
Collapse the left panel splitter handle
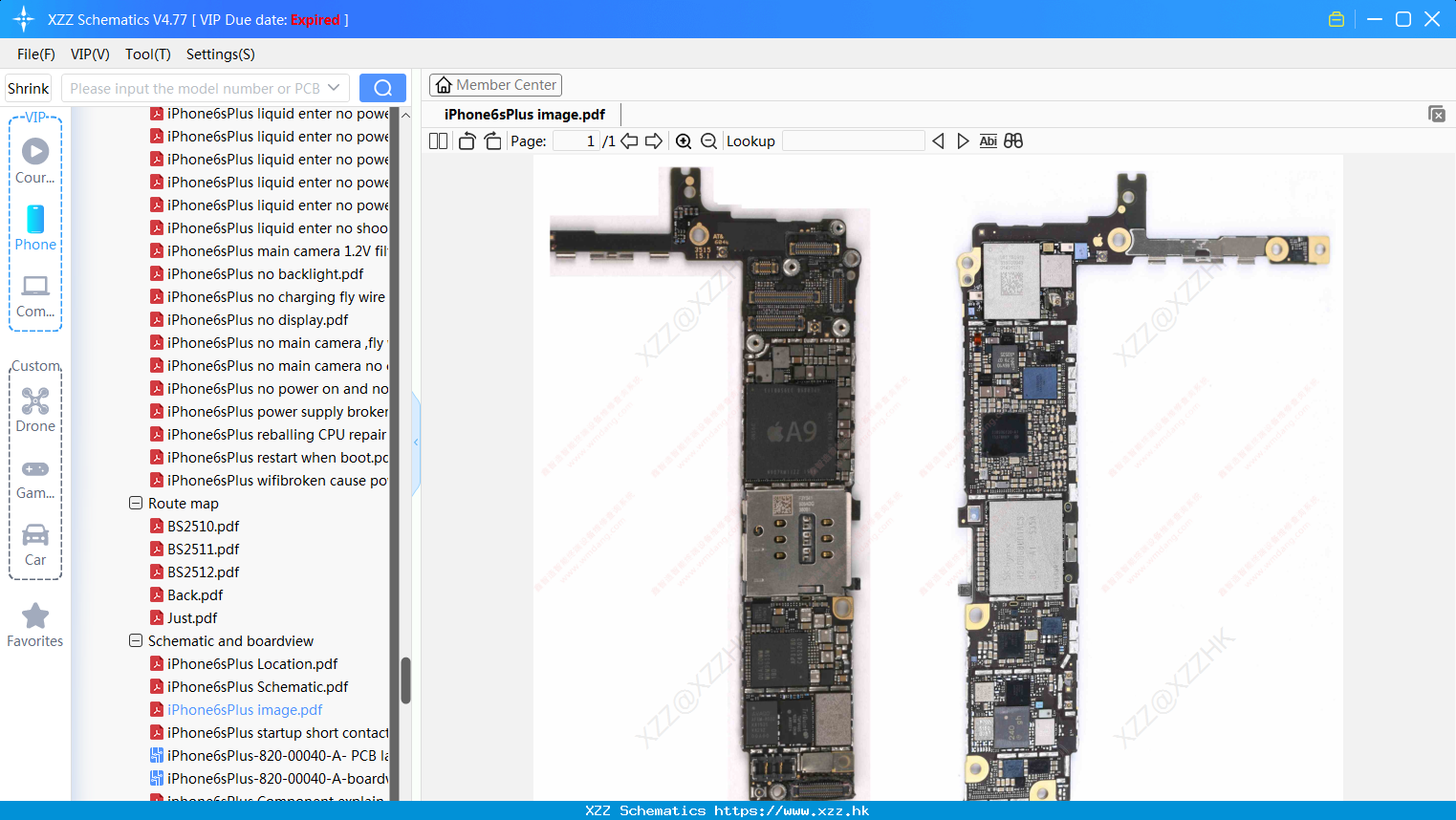[416, 442]
